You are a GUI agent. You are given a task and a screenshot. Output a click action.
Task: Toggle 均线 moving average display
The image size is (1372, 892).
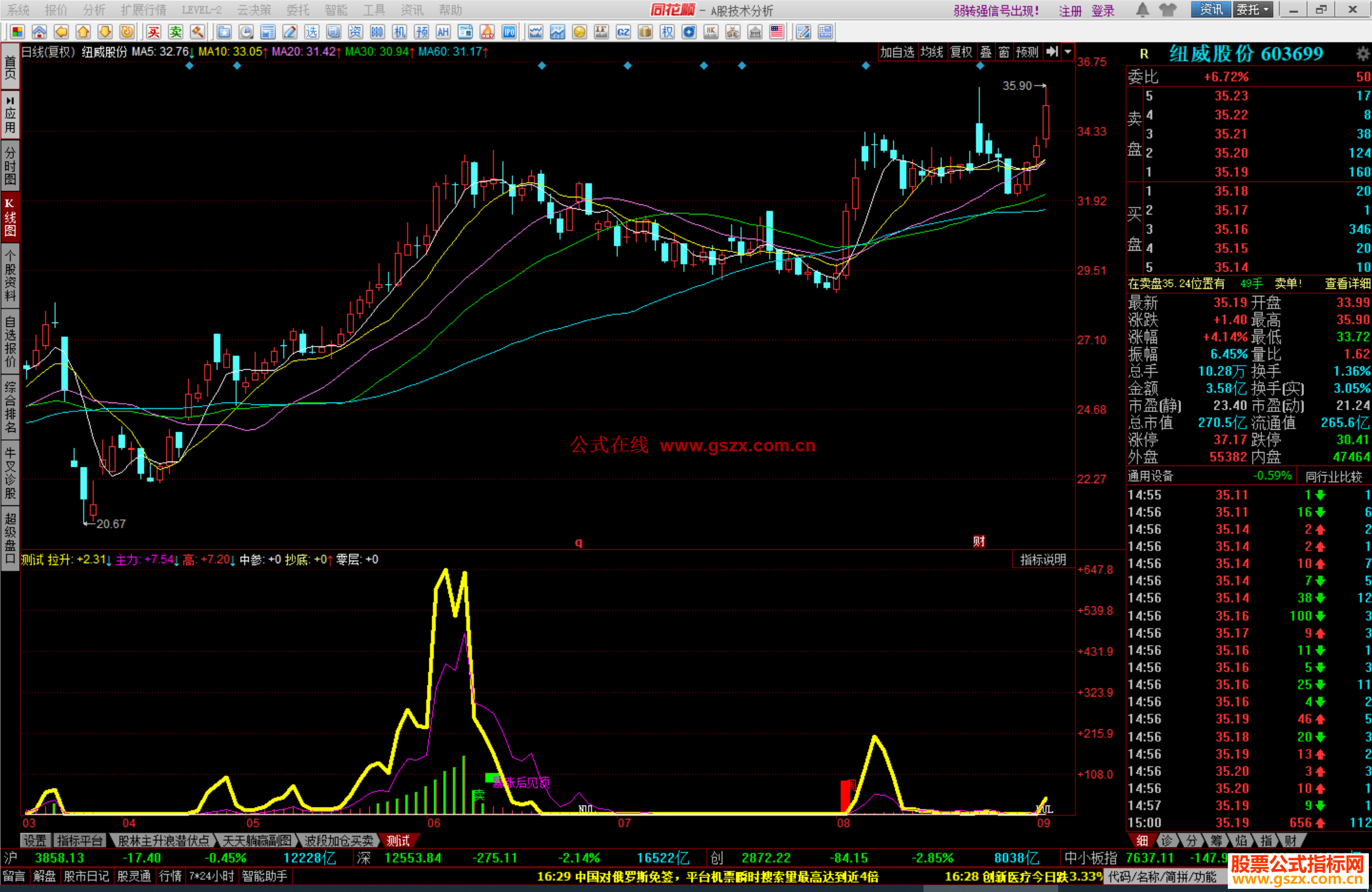point(932,52)
